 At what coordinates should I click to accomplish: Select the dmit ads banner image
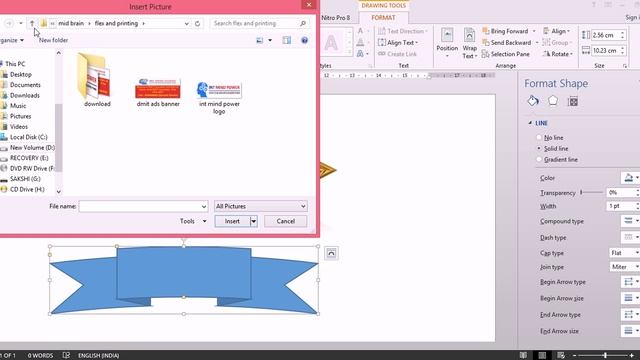click(158, 92)
